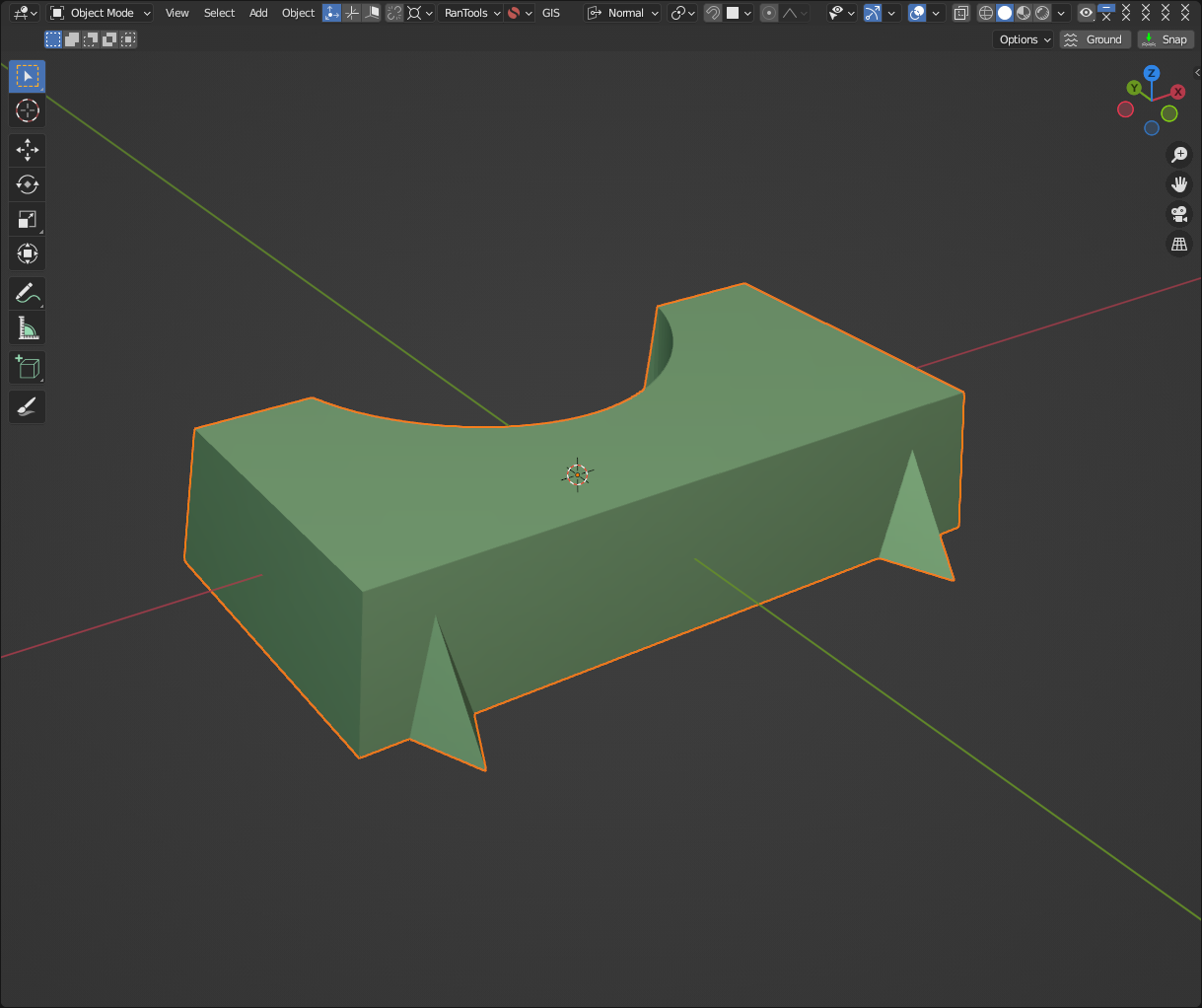
Task: Switch perspective/orthographic with the grid icon
Action: point(1178,244)
